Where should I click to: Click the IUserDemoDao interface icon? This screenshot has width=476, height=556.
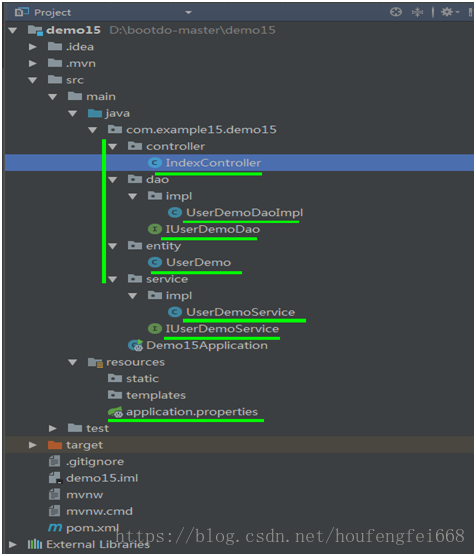coord(155,229)
